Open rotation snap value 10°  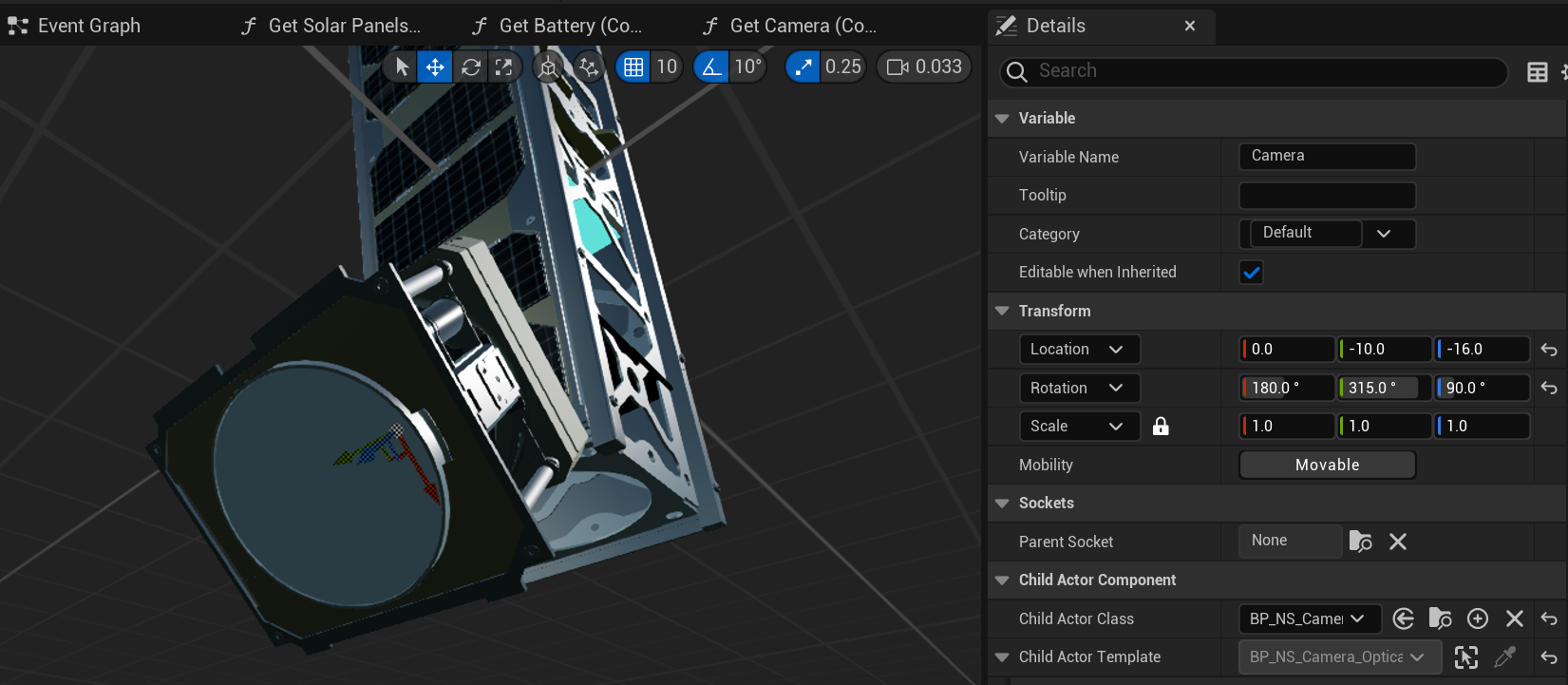(x=747, y=67)
